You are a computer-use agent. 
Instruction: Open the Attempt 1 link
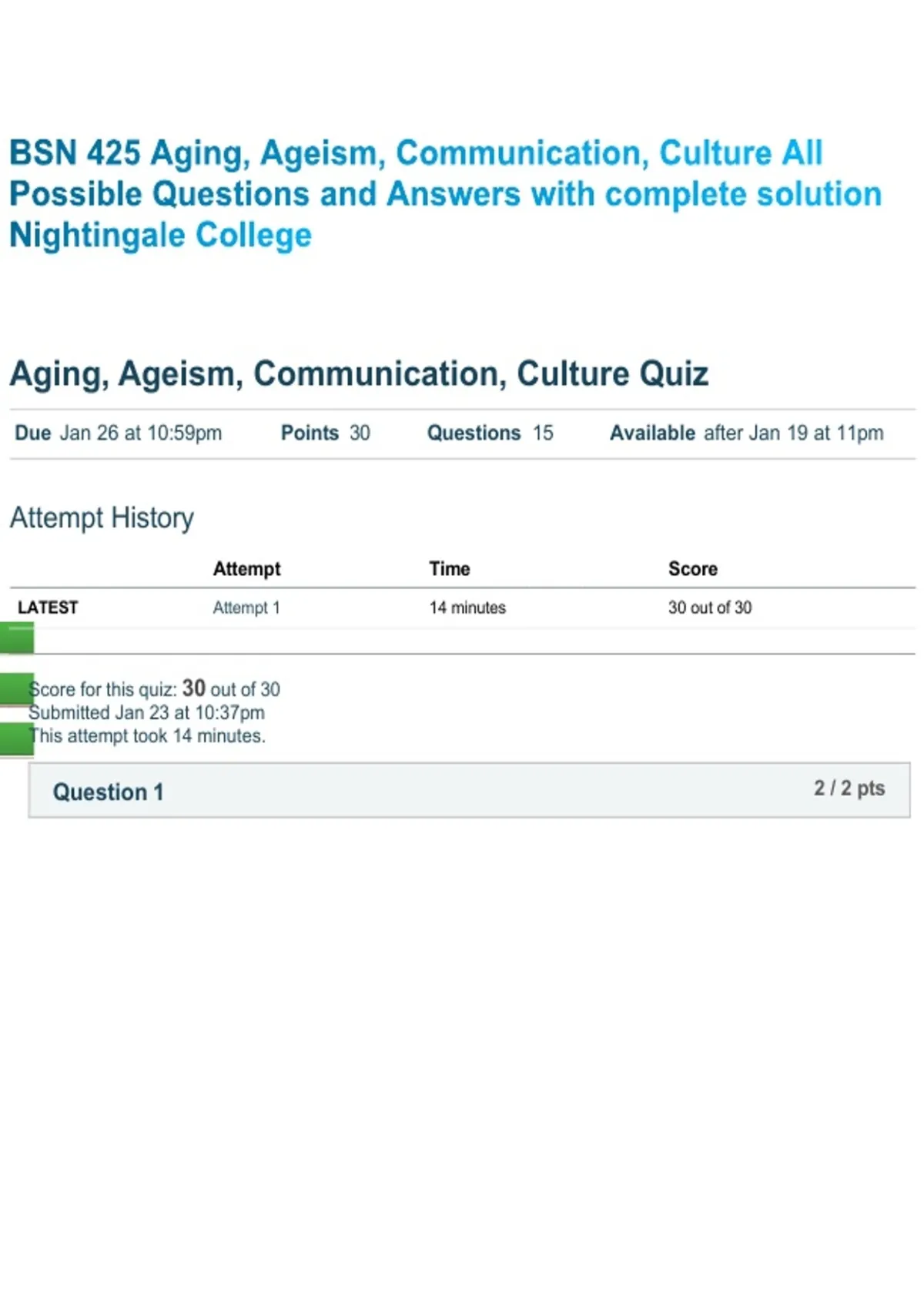click(x=246, y=608)
